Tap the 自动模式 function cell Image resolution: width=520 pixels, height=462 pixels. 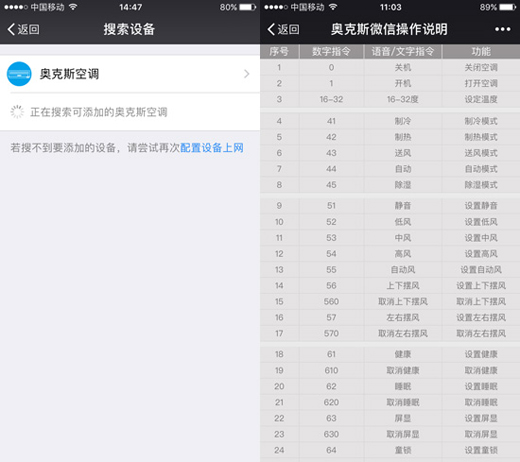(481, 169)
